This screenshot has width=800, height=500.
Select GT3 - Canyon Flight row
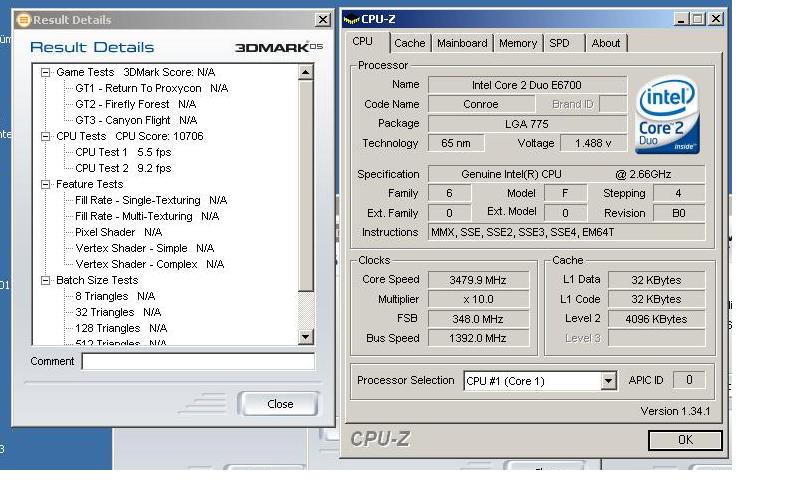point(136,120)
